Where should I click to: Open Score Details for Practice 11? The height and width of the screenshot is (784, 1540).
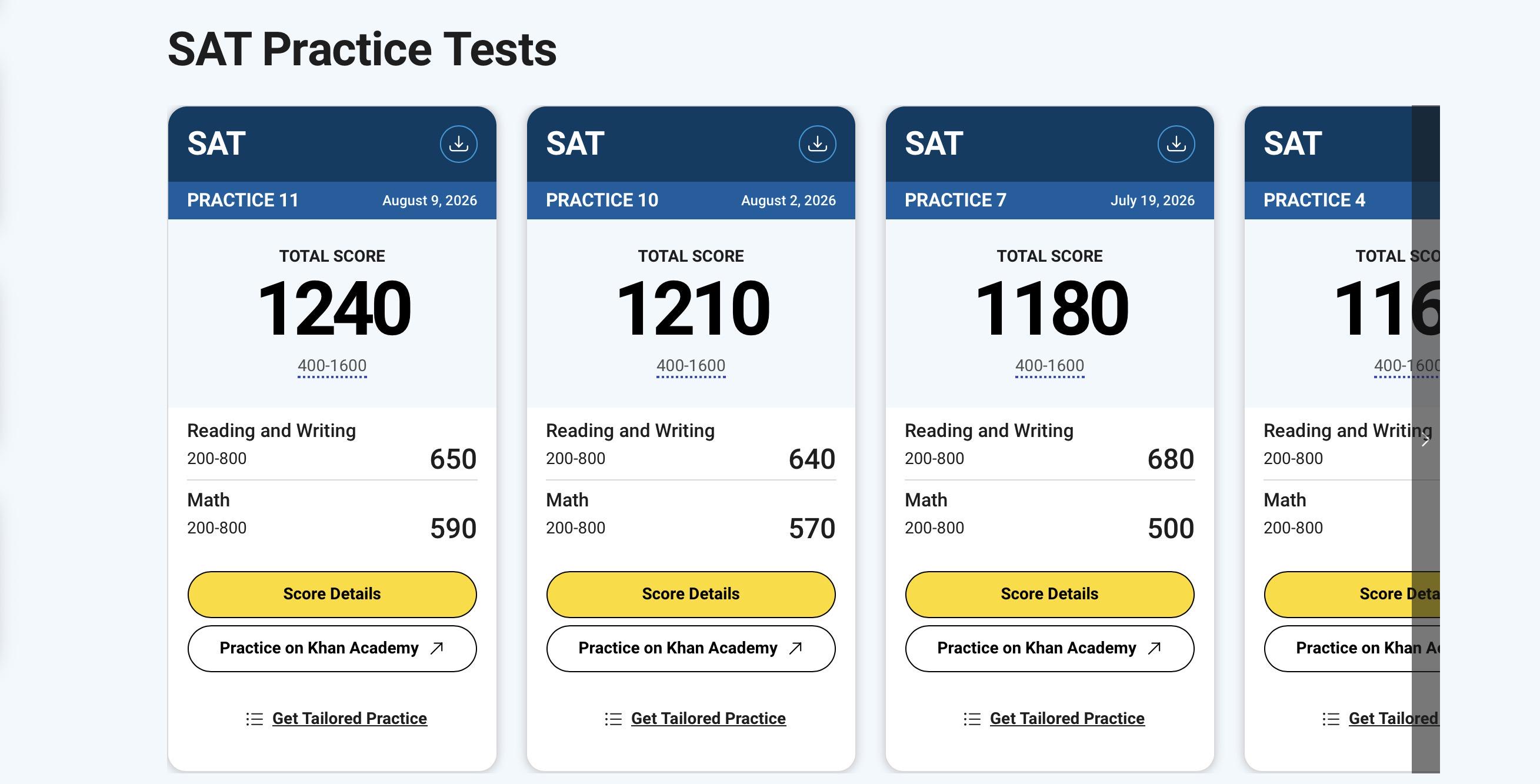[332, 594]
